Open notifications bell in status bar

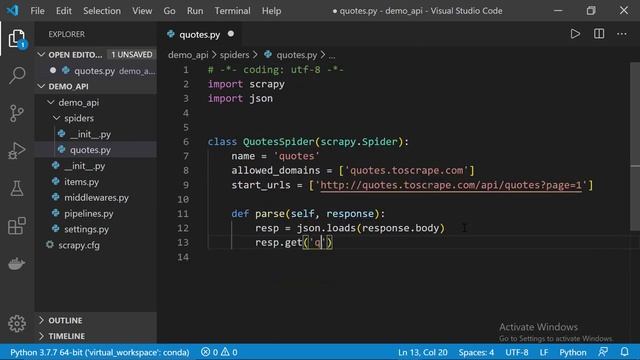tap(624, 352)
